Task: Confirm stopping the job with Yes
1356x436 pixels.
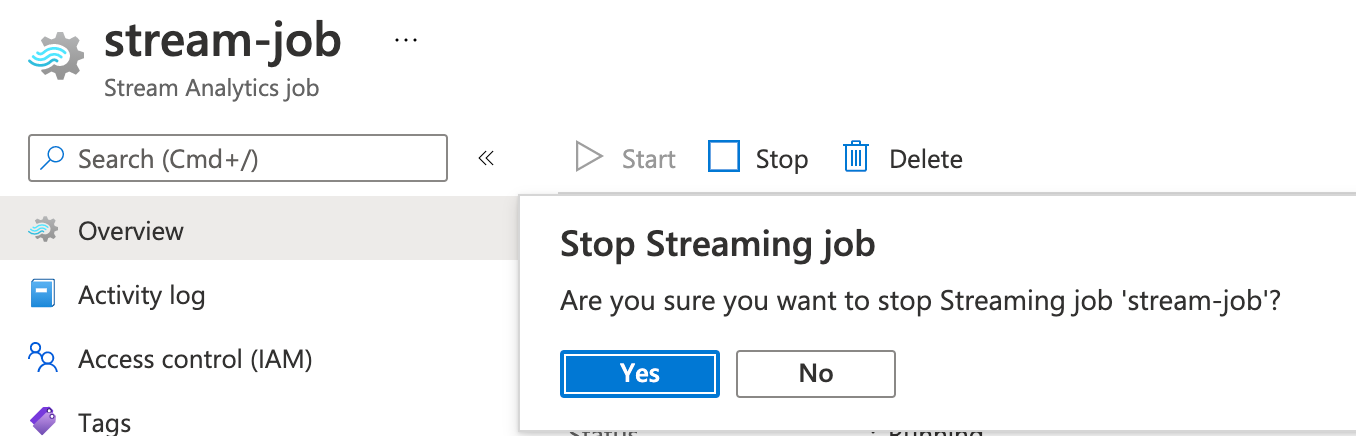Action: pos(640,374)
